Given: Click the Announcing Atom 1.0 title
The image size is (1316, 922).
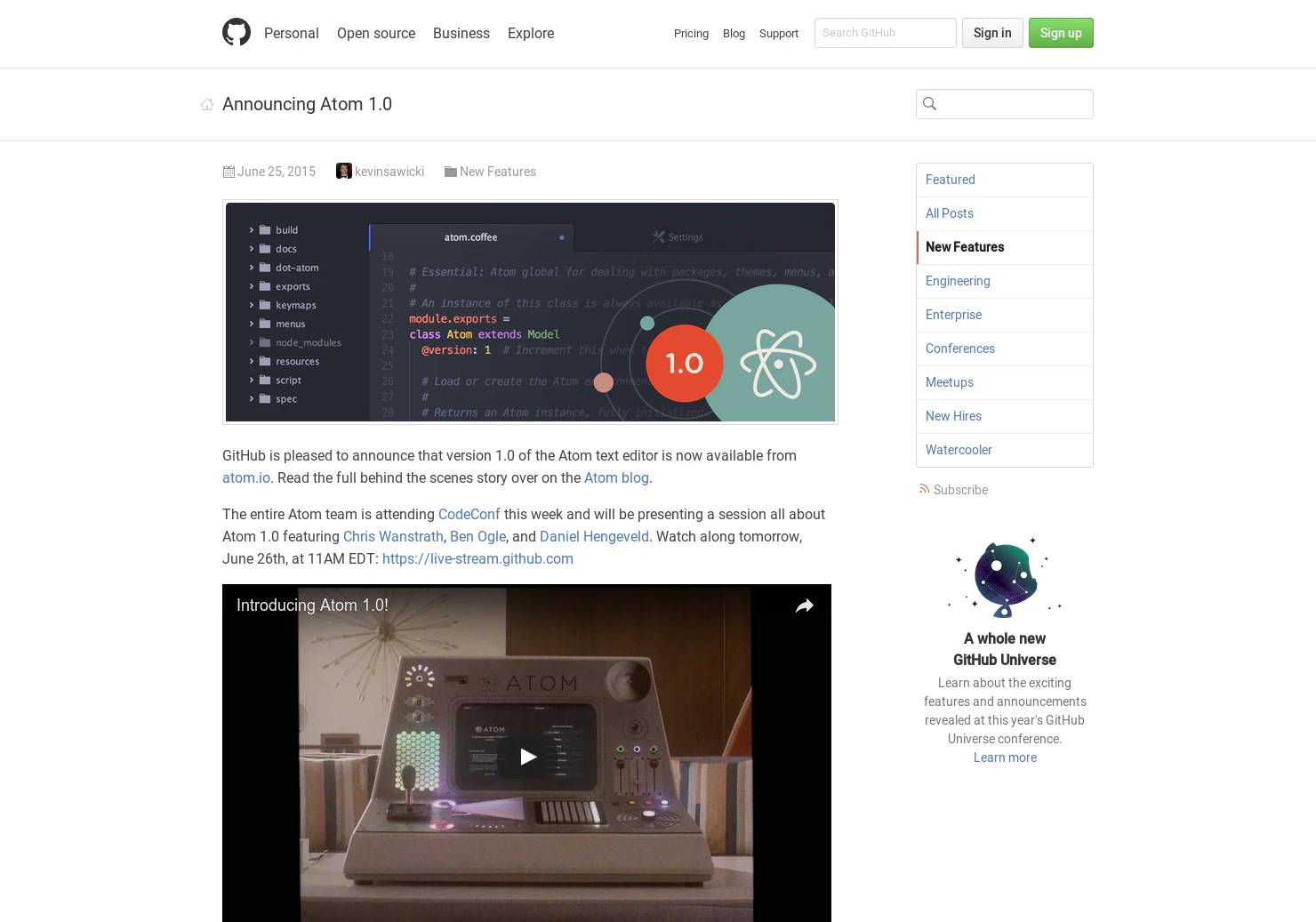Looking at the screenshot, I should point(307,104).
